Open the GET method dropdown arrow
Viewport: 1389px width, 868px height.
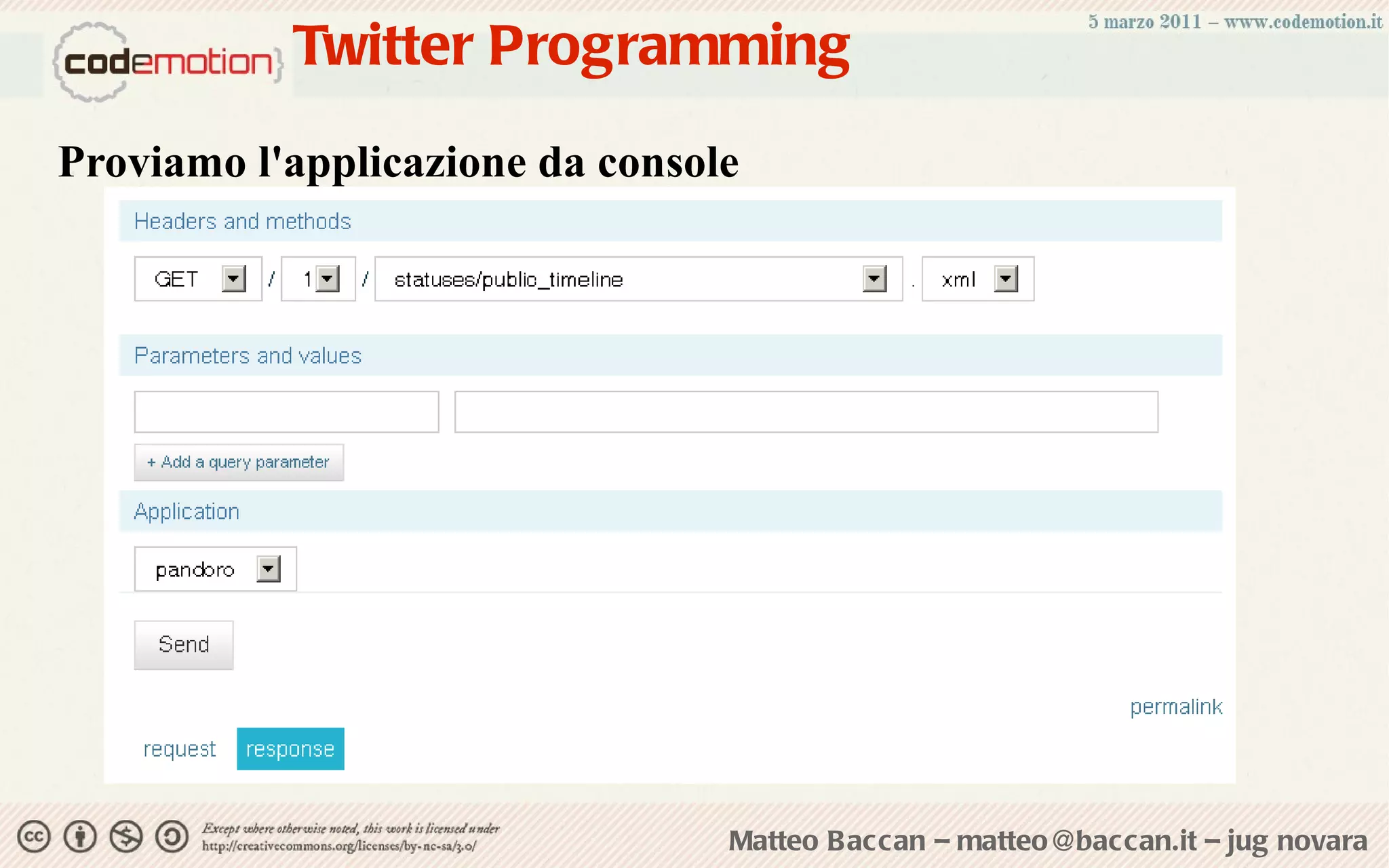pyautogui.click(x=233, y=279)
